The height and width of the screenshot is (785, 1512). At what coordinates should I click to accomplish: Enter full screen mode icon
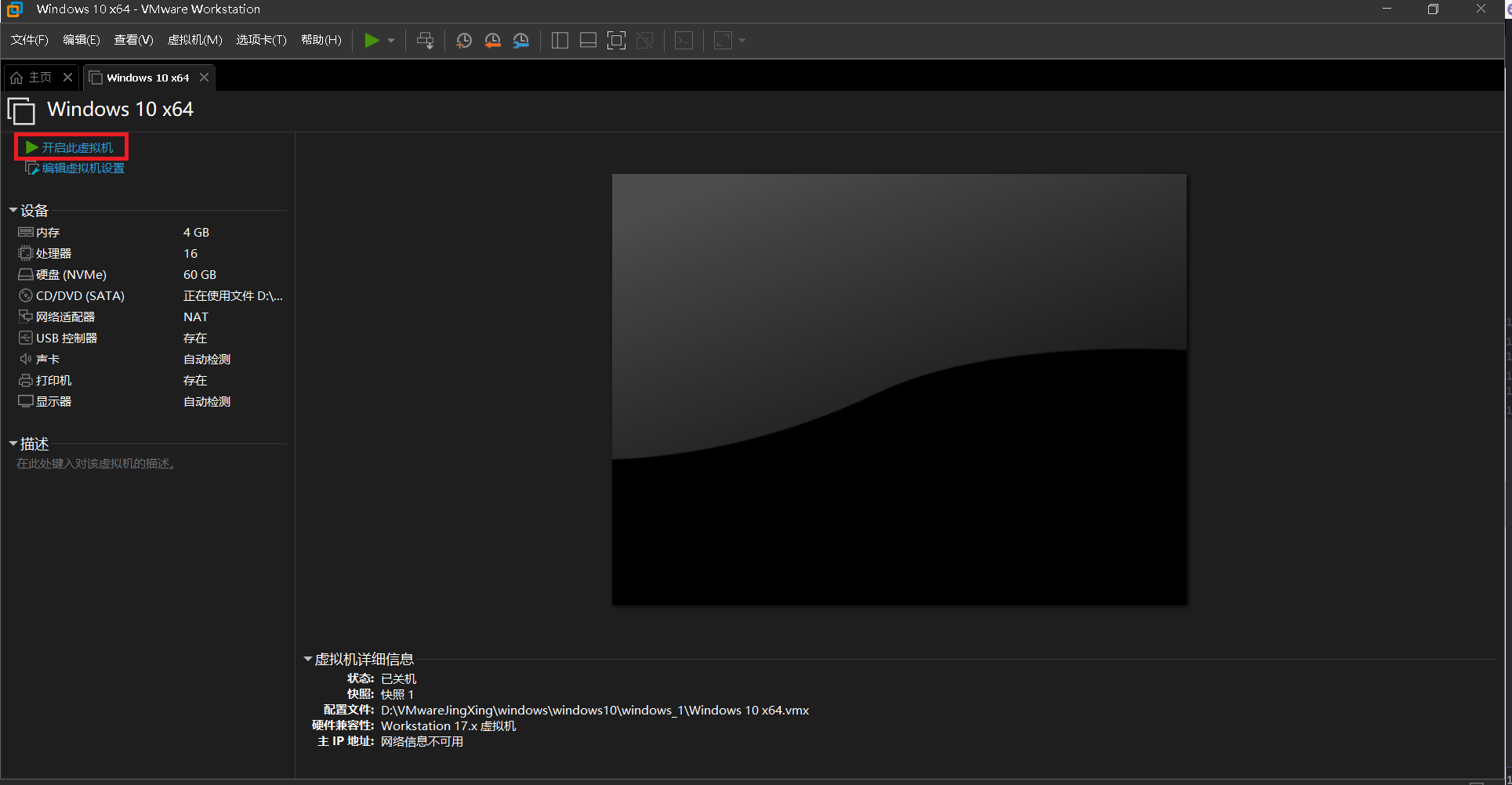[617, 41]
